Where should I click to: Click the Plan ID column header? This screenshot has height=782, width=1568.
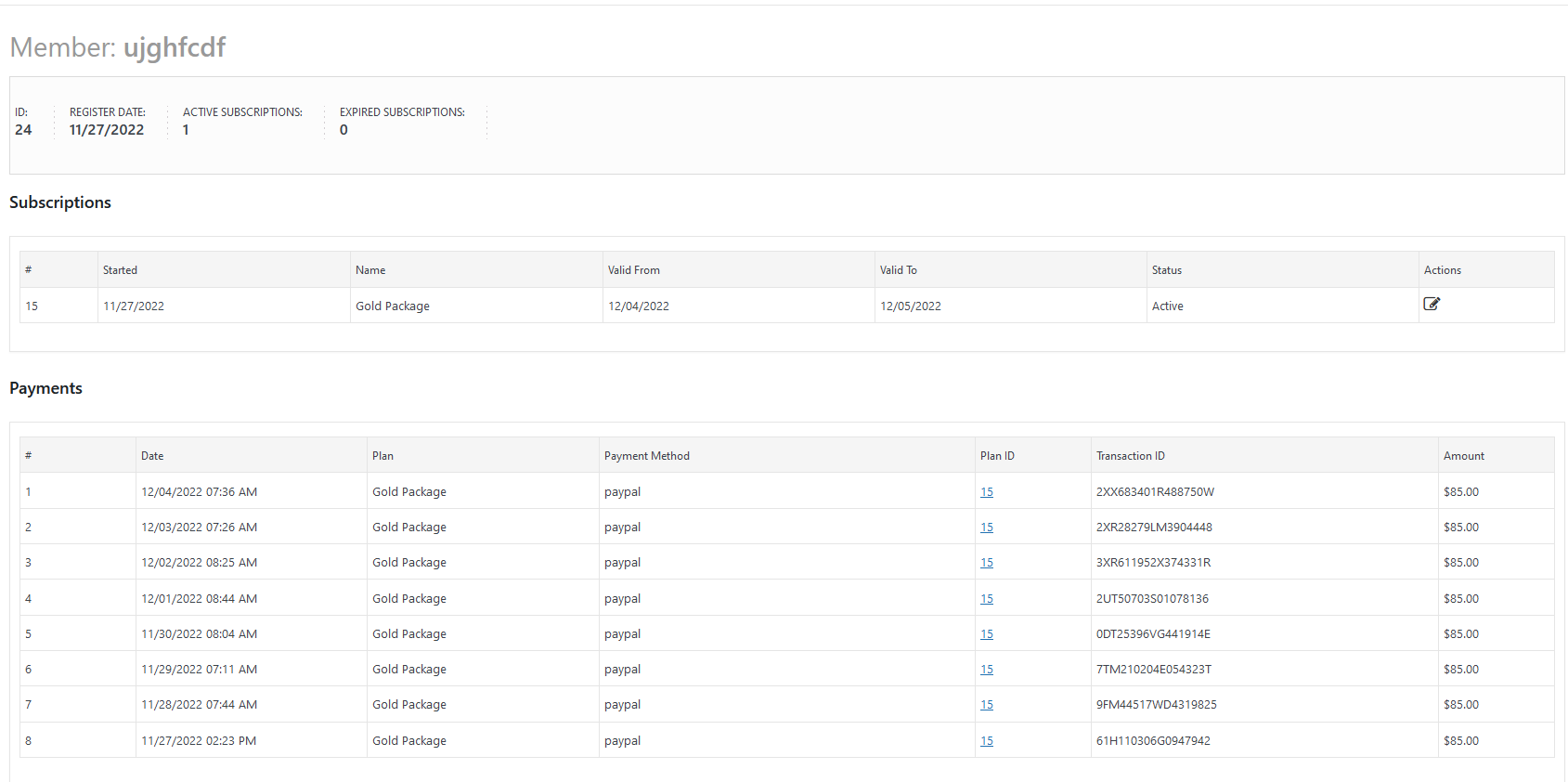coord(997,456)
